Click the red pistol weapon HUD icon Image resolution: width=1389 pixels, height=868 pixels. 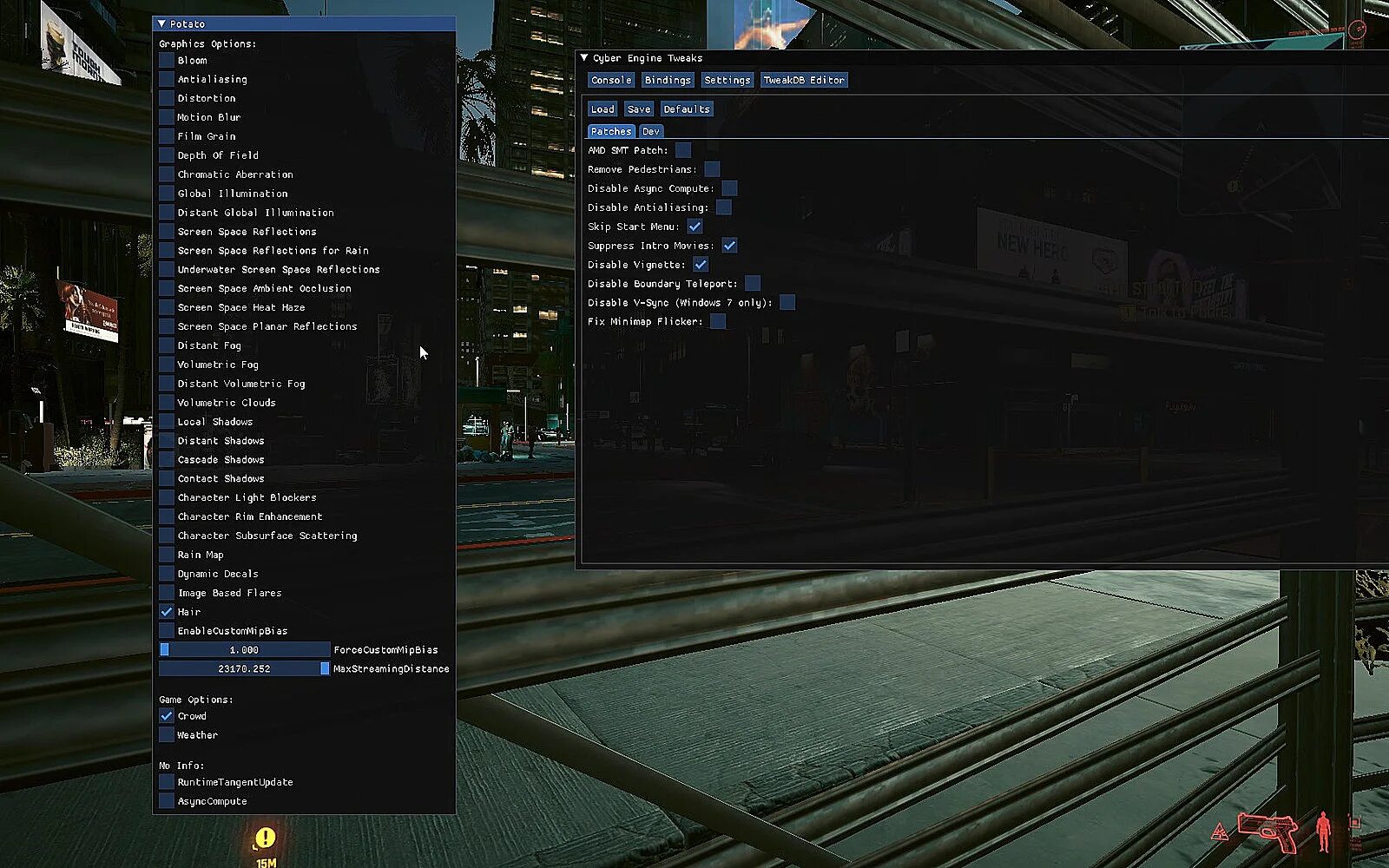(1267, 831)
